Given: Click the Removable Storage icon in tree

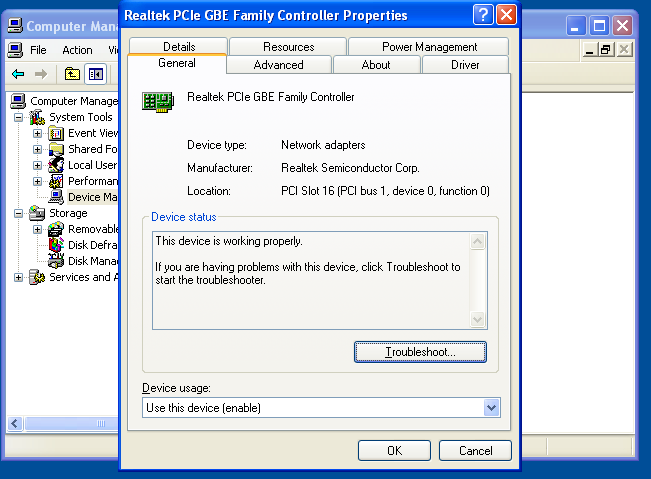Looking at the screenshot, I should 56,229.
